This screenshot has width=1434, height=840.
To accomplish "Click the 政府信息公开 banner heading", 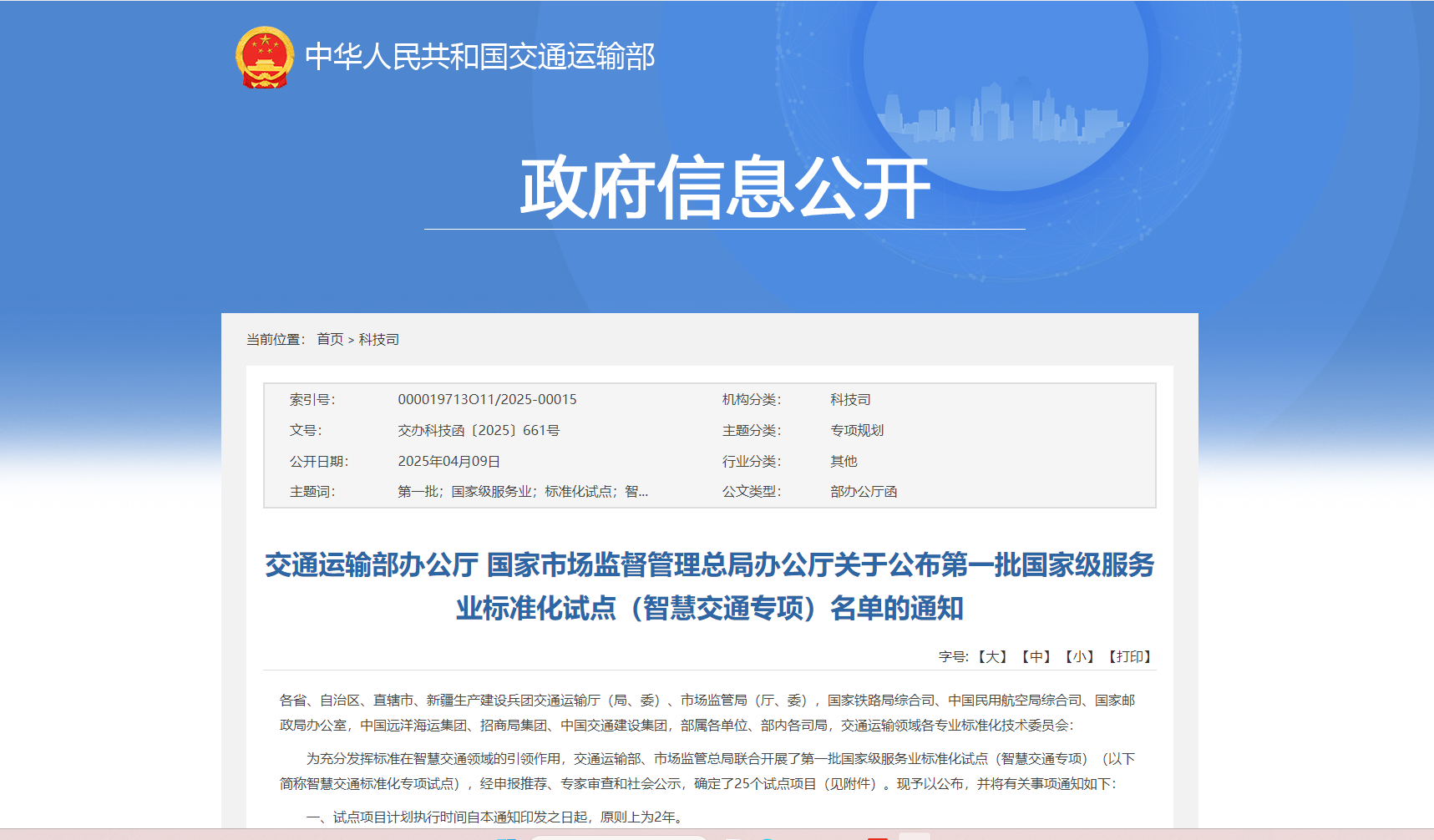I will tap(725, 188).
